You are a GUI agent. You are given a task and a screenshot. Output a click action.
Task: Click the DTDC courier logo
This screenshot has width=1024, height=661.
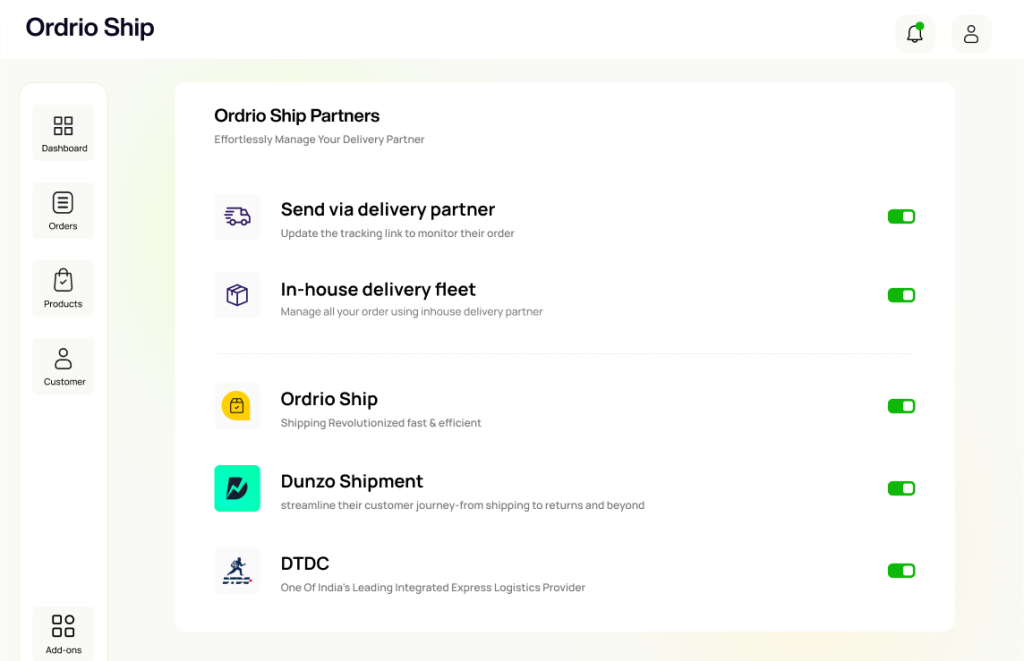(x=237, y=570)
